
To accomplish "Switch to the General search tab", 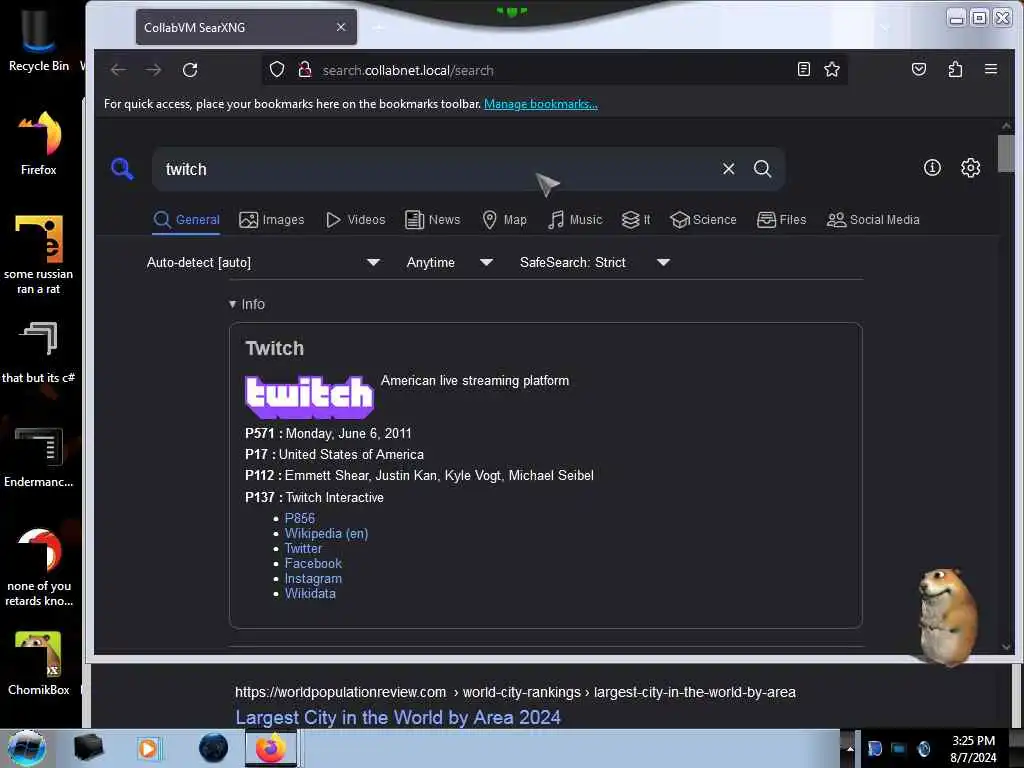I will [x=187, y=220].
